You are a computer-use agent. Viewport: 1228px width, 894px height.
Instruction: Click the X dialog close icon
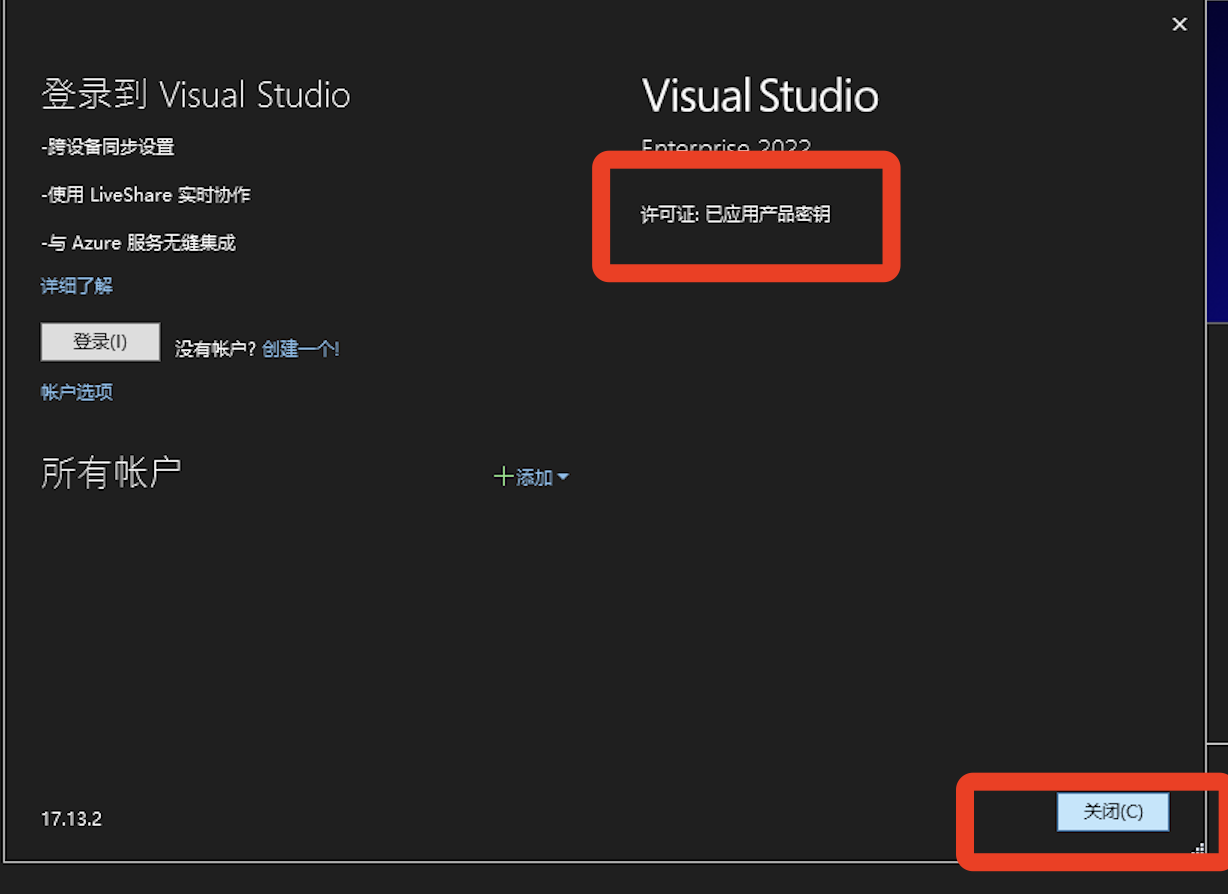click(1179, 24)
